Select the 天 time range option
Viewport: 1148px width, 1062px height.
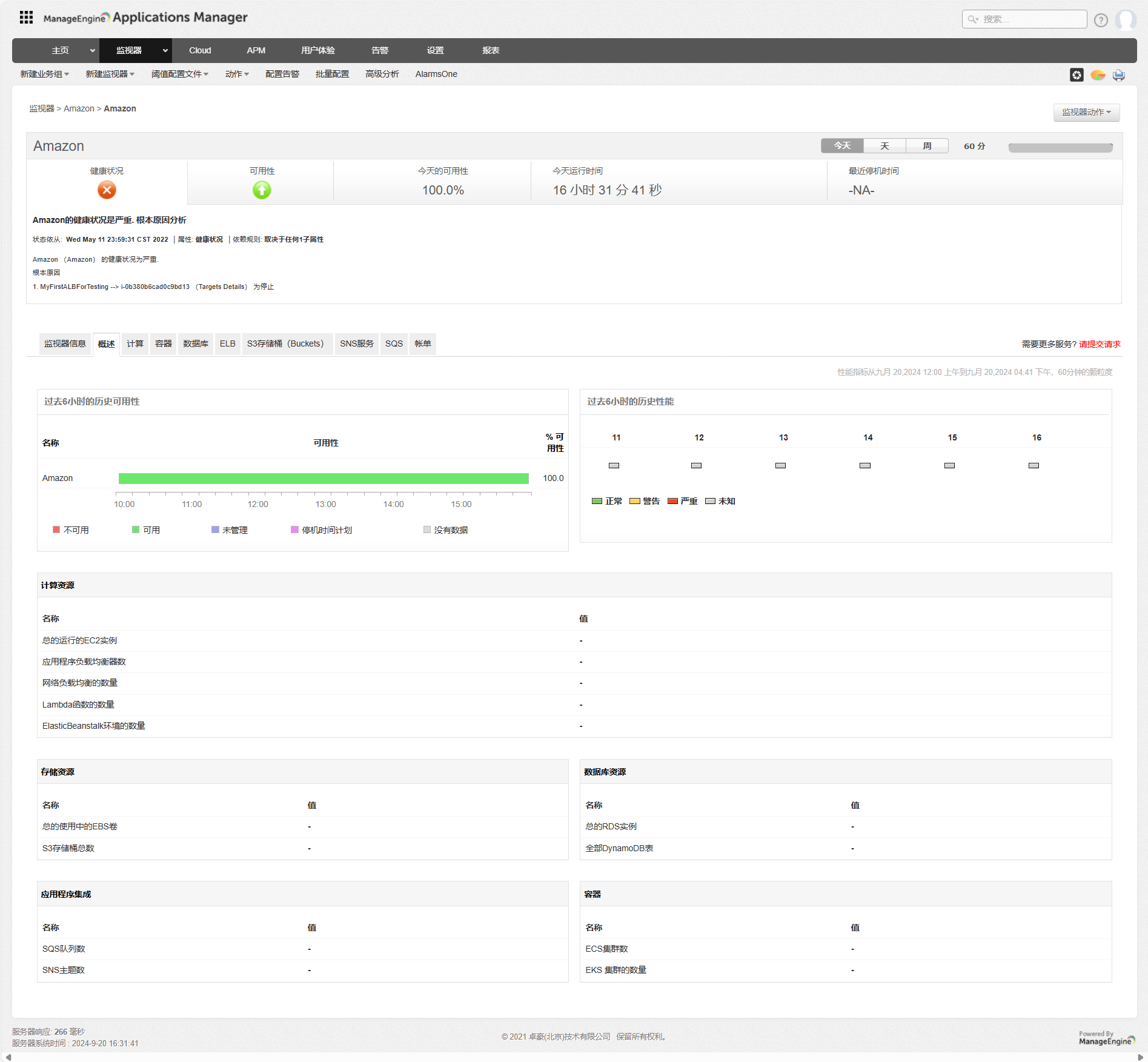tap(884, 145)
